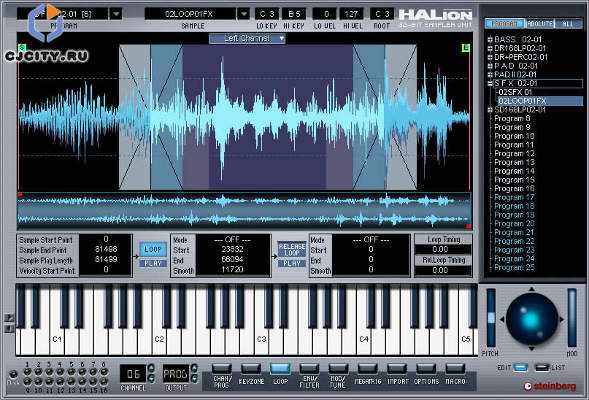Viewport: 589px width, 400px height.
Task: Click the joystick up arrow
Action: click(532, 289)
